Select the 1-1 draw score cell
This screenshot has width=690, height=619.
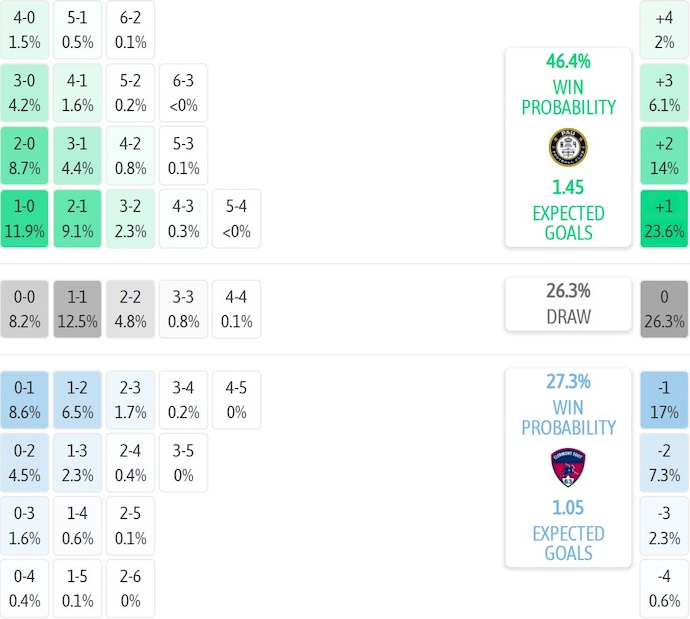pos(78,308)
